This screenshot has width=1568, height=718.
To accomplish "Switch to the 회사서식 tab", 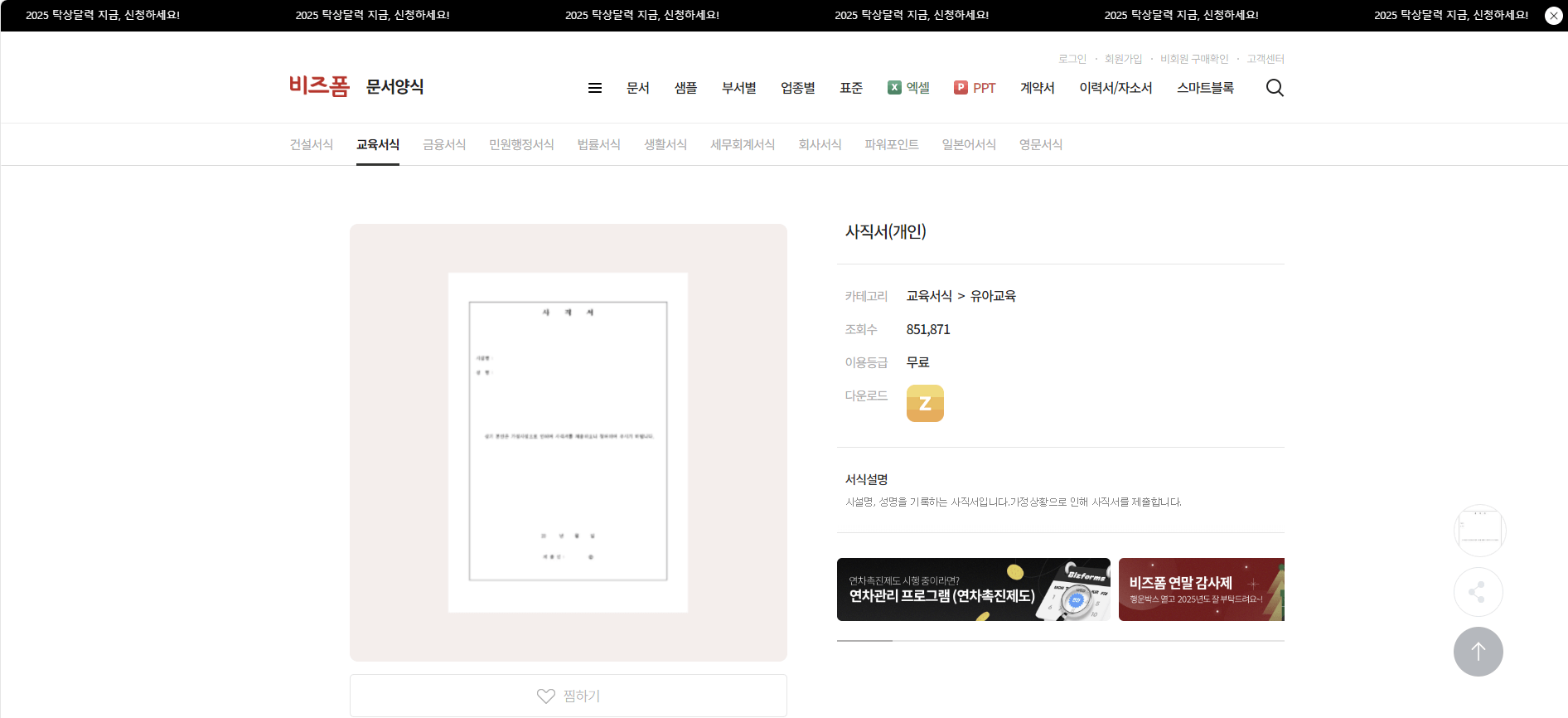I will [820, 144].
